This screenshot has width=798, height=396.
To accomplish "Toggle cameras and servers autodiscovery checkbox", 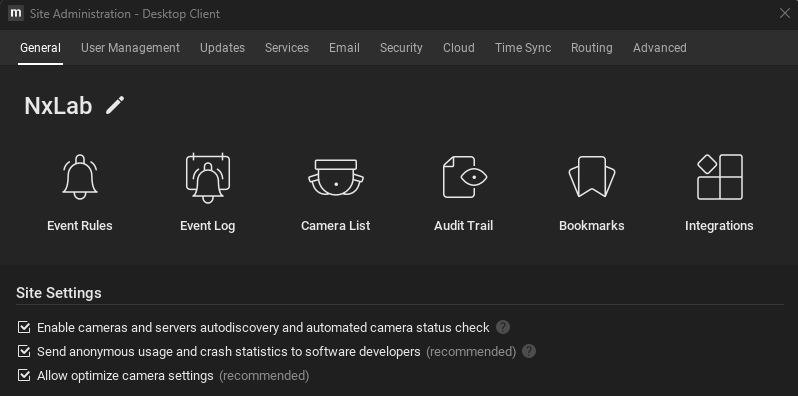I will 24,327.
